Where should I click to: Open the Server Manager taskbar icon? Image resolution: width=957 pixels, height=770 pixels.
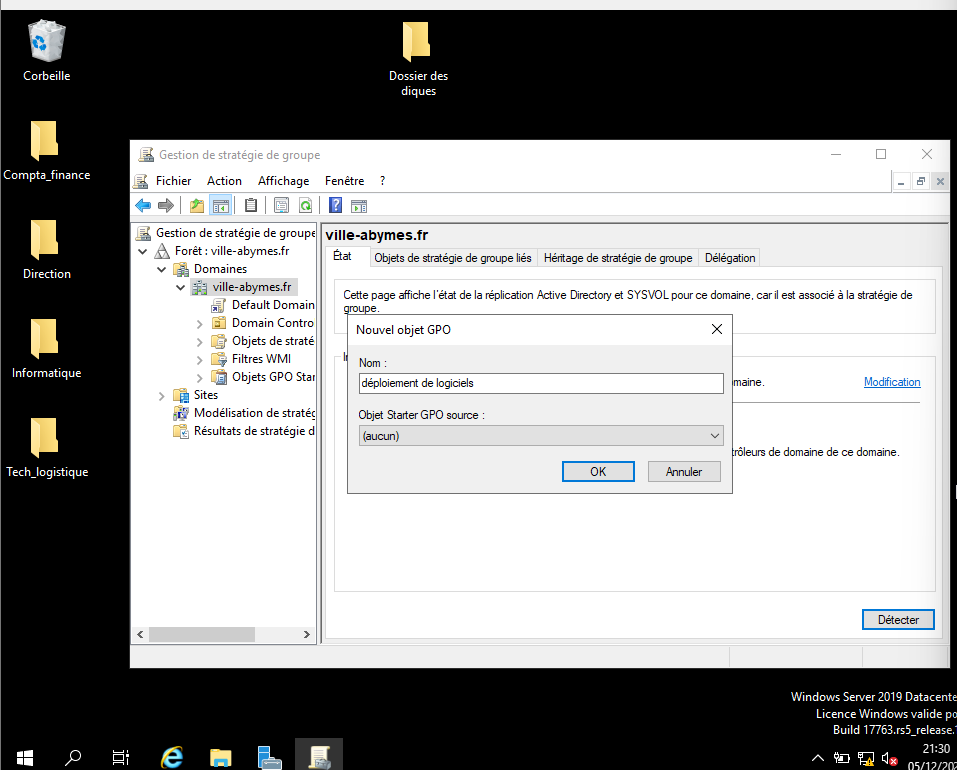(269, 756)
